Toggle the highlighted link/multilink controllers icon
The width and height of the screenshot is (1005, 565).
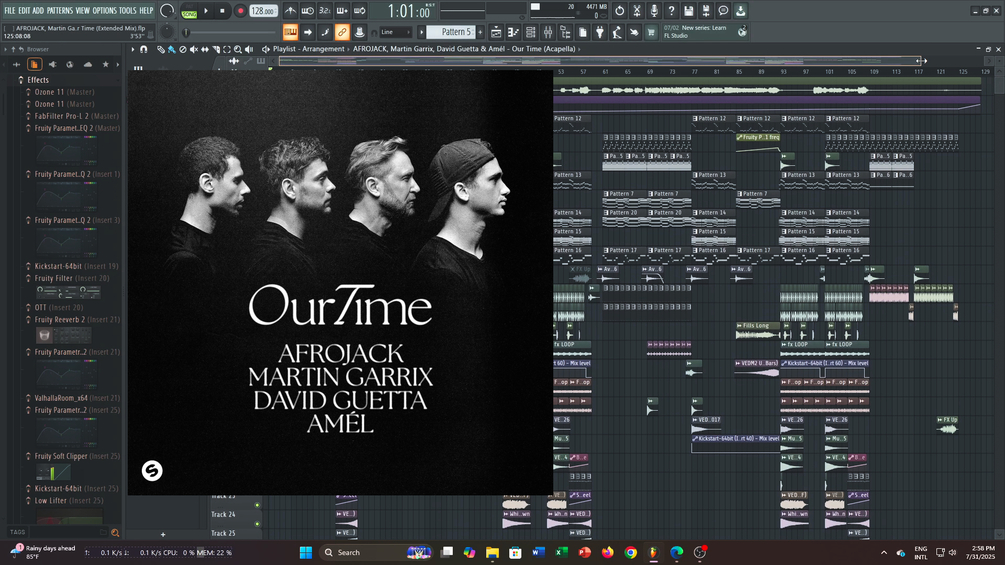[342, 32]
